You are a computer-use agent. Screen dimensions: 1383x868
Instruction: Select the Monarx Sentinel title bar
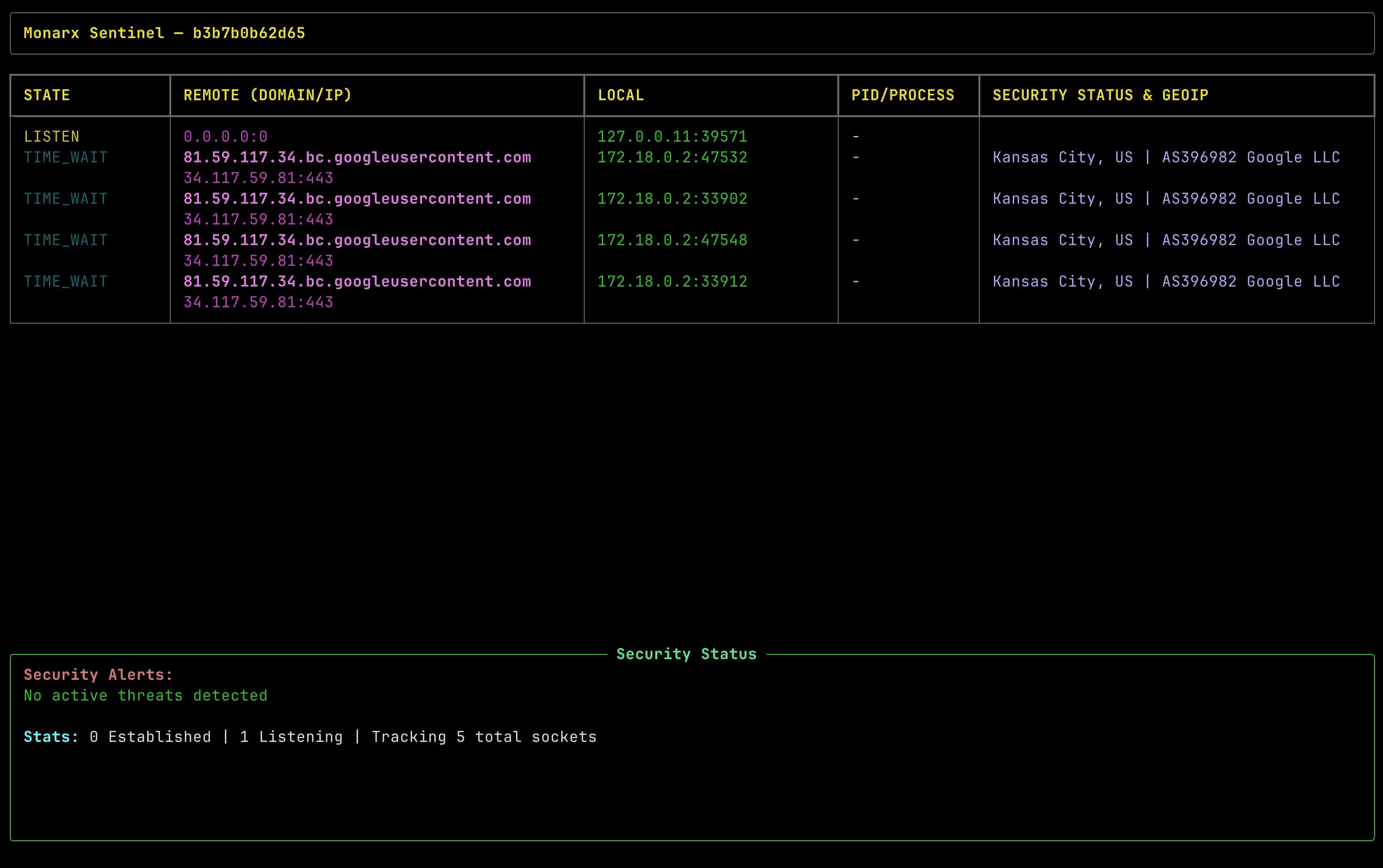pyautogui.click(x=165, y=33)
